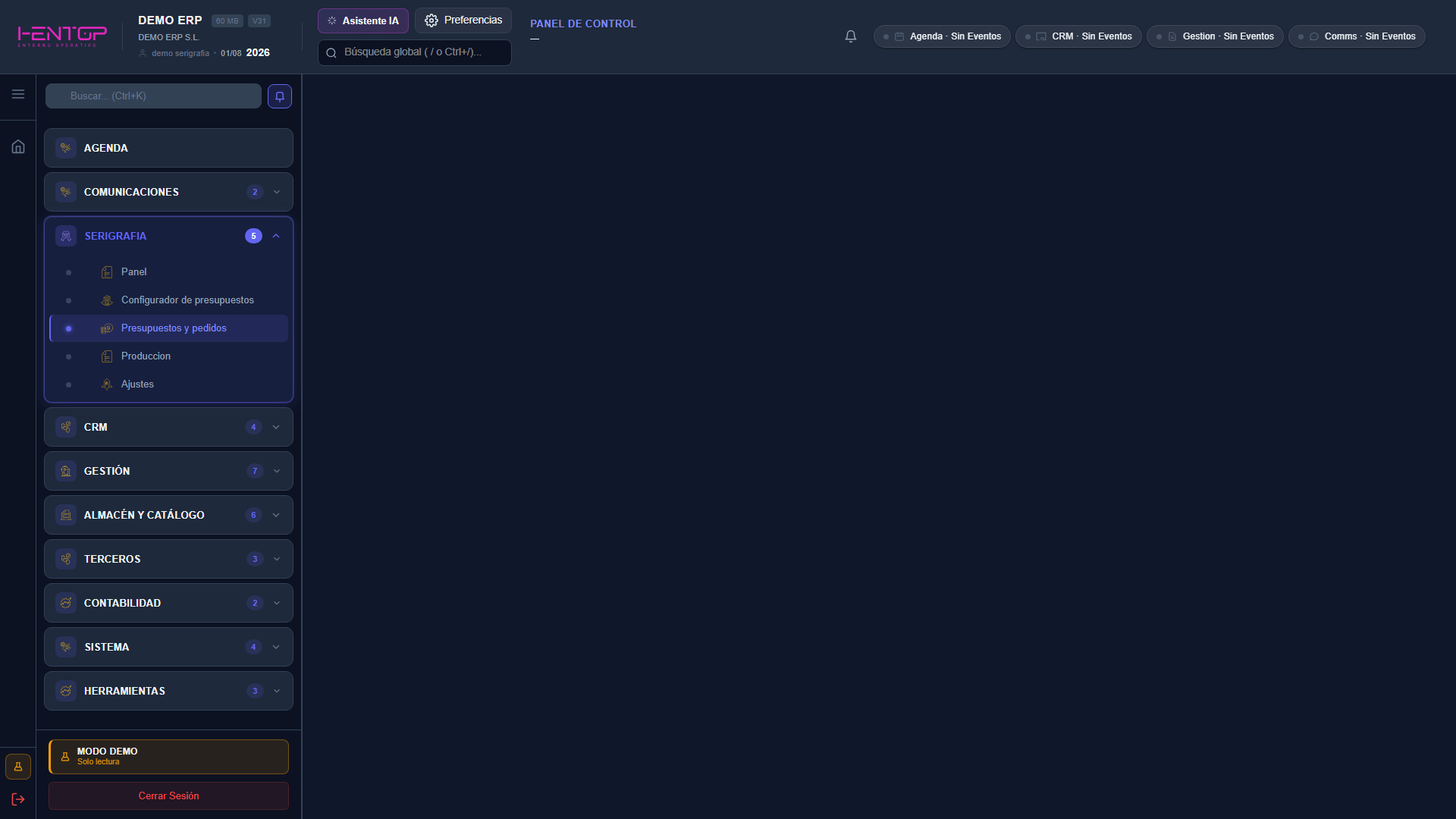Click CRM · Sin Eventos pill
The width and height of the screenshot is (1456, 819).
(1078, 36)
